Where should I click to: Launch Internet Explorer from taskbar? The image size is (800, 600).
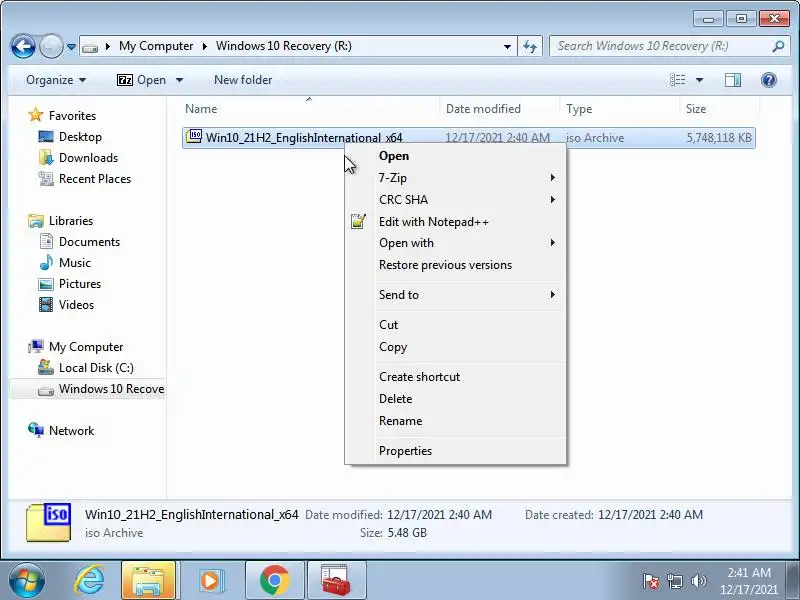[90, 581]
